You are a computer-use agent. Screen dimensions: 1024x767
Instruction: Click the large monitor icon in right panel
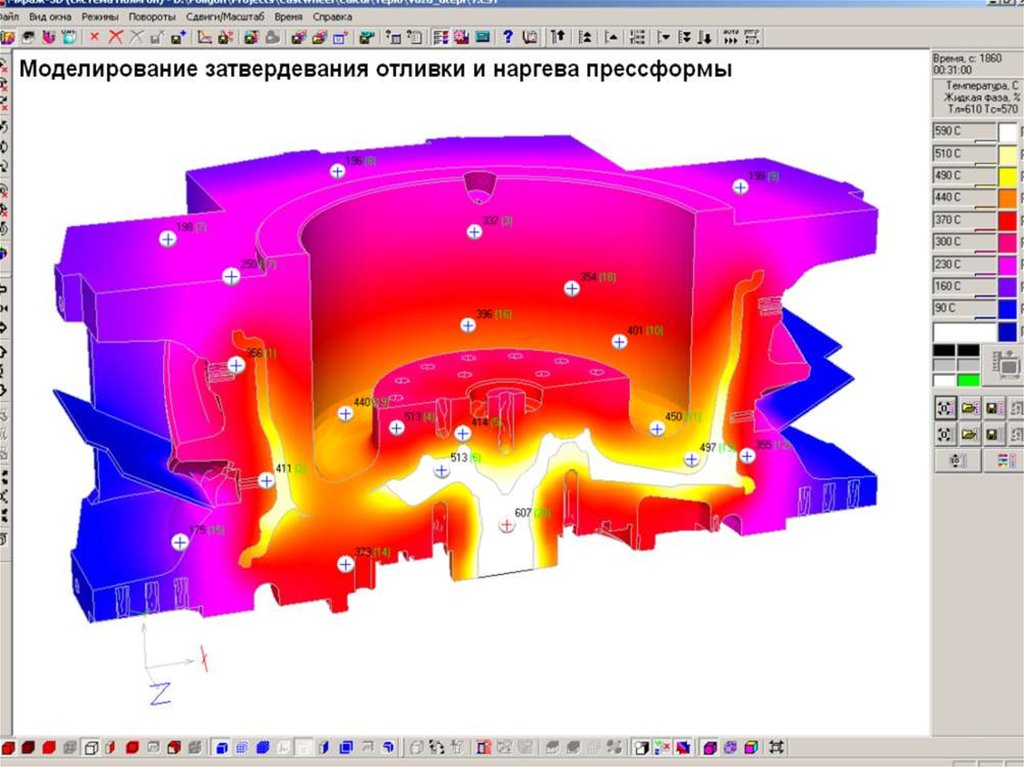click(x=1008, y=362)
